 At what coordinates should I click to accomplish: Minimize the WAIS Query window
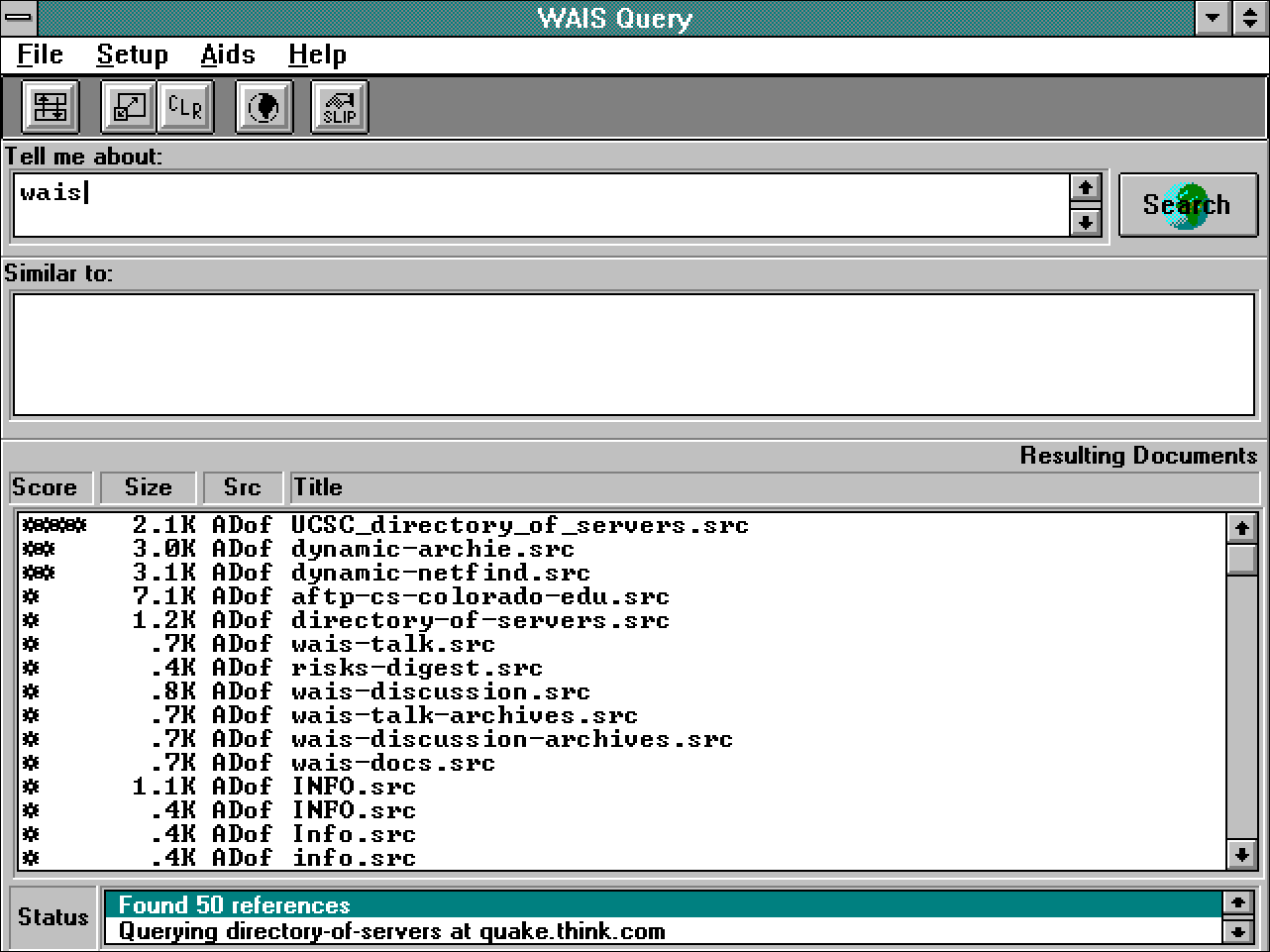click(1213, 18)
